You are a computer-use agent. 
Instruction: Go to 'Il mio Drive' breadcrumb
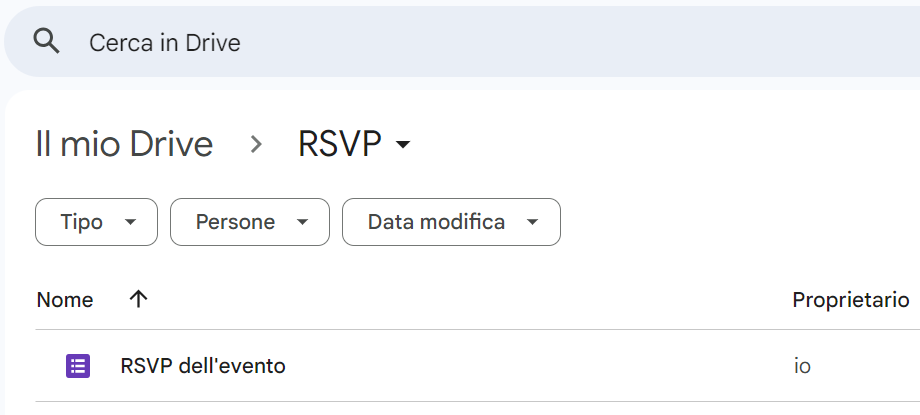pyautogui.click(x=124, y=144)
